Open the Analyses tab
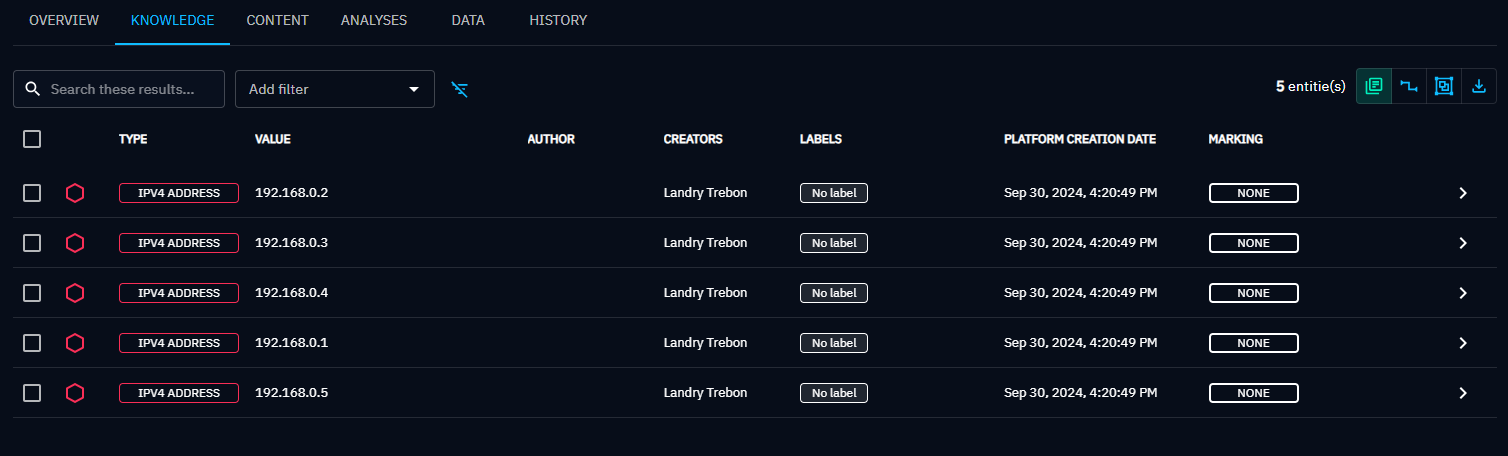The width and height of the screenshot is (1508, 456). coord(373,20)
